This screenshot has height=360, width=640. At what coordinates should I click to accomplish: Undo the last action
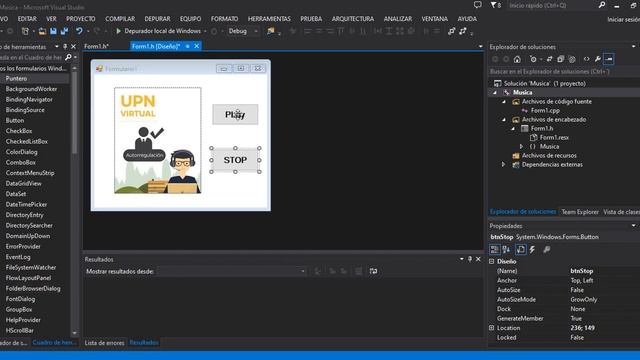(79, 31)
